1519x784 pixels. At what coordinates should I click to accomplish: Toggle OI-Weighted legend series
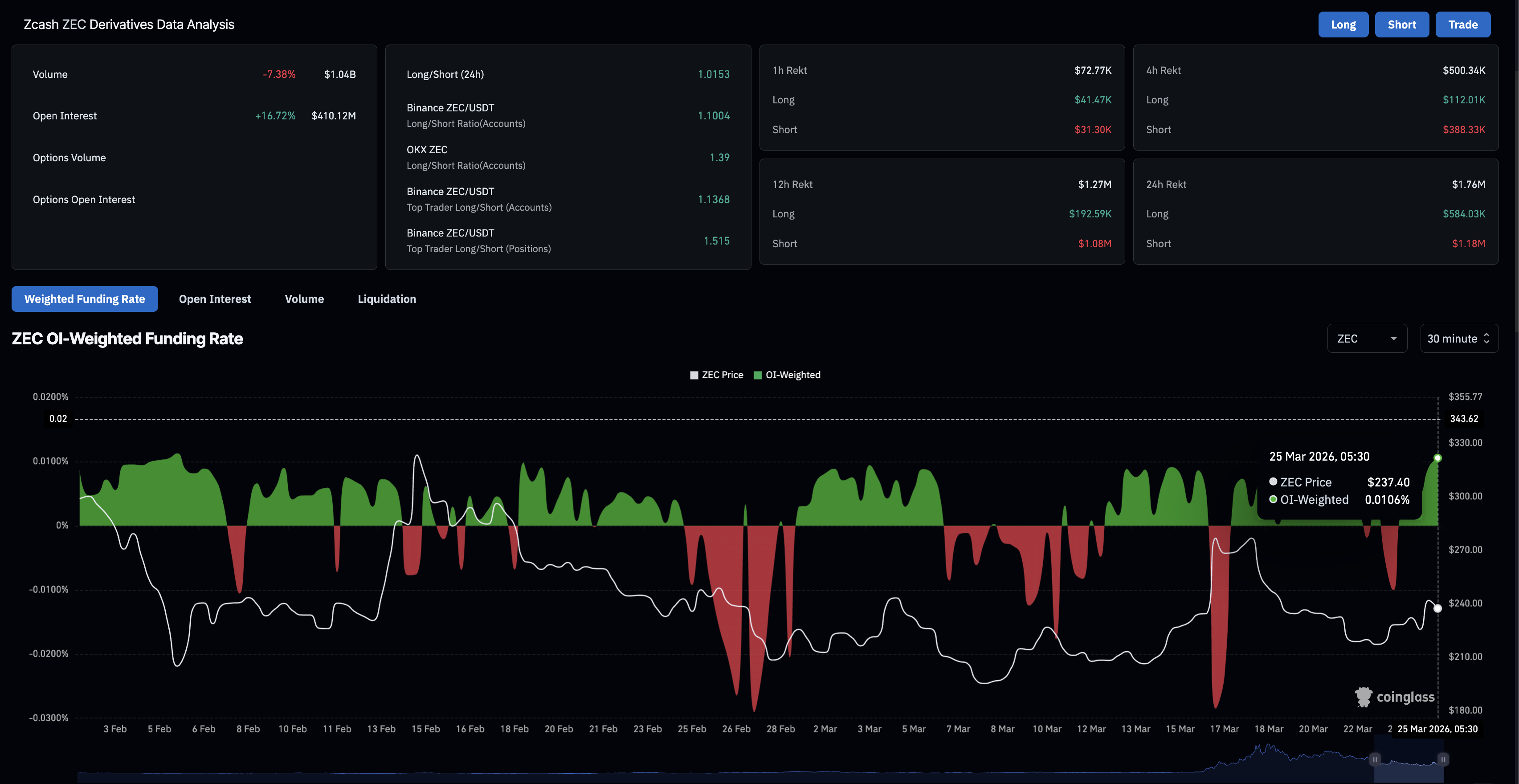792,375
